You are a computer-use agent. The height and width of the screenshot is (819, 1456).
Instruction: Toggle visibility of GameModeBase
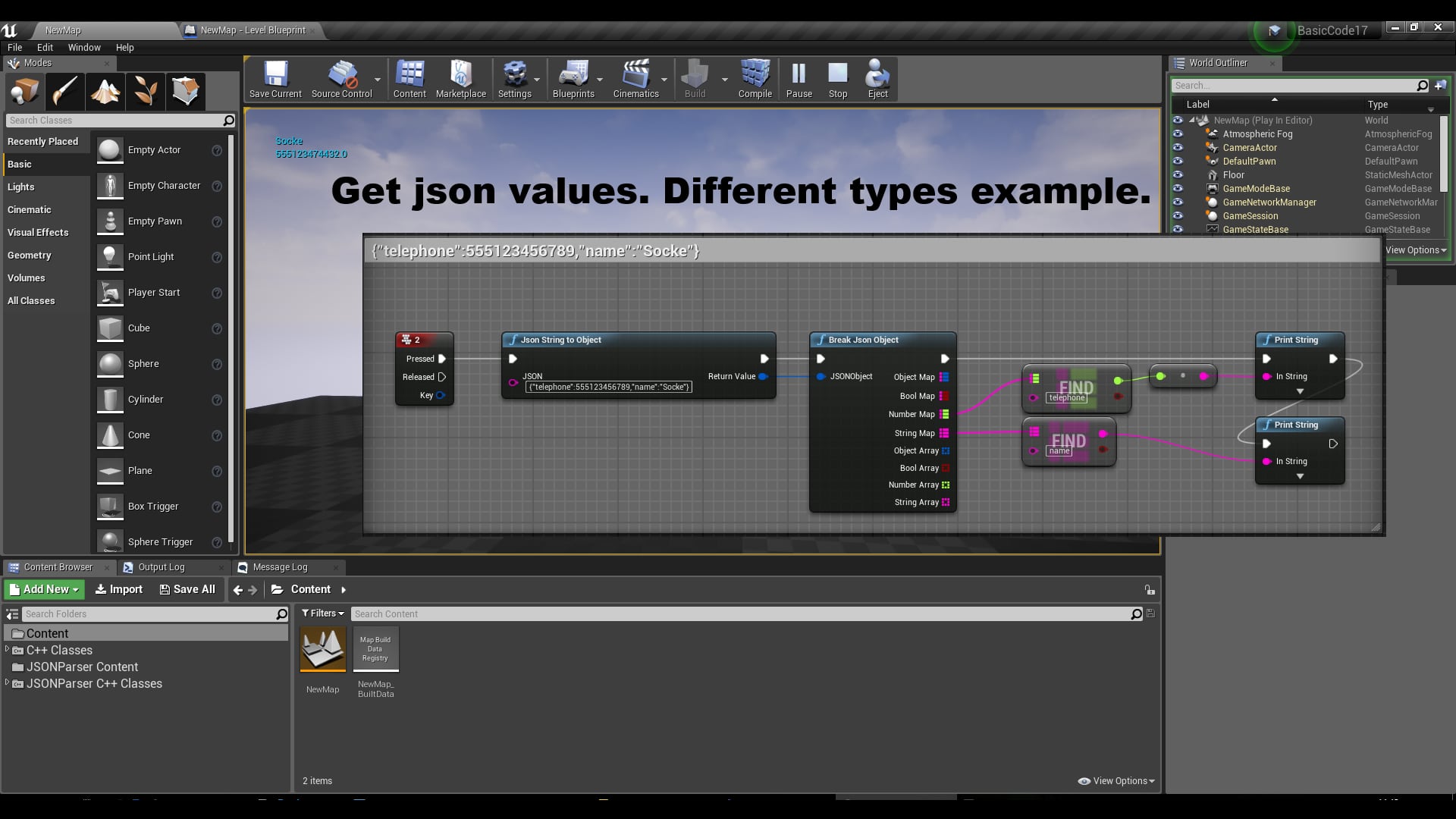point(1178,189)
